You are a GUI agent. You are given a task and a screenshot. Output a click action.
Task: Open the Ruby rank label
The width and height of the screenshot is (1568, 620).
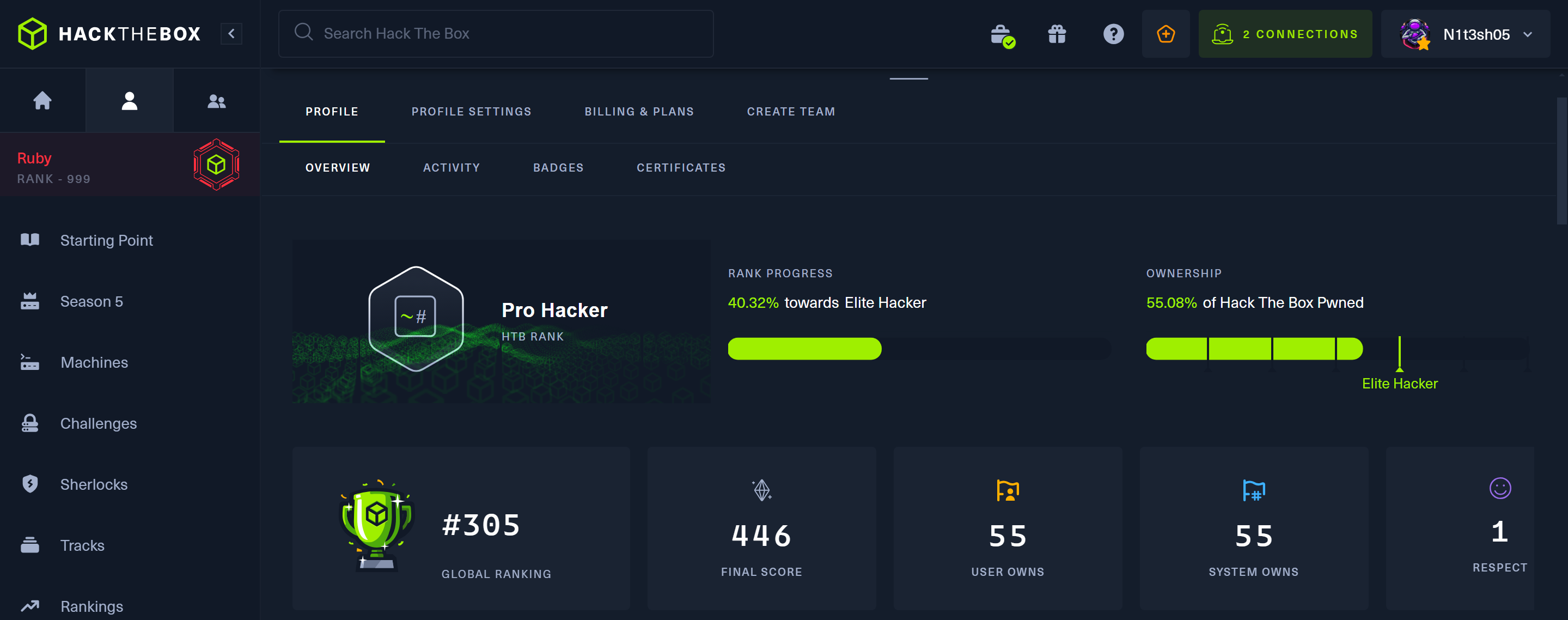pyautogui.click(x=34, y=158)
